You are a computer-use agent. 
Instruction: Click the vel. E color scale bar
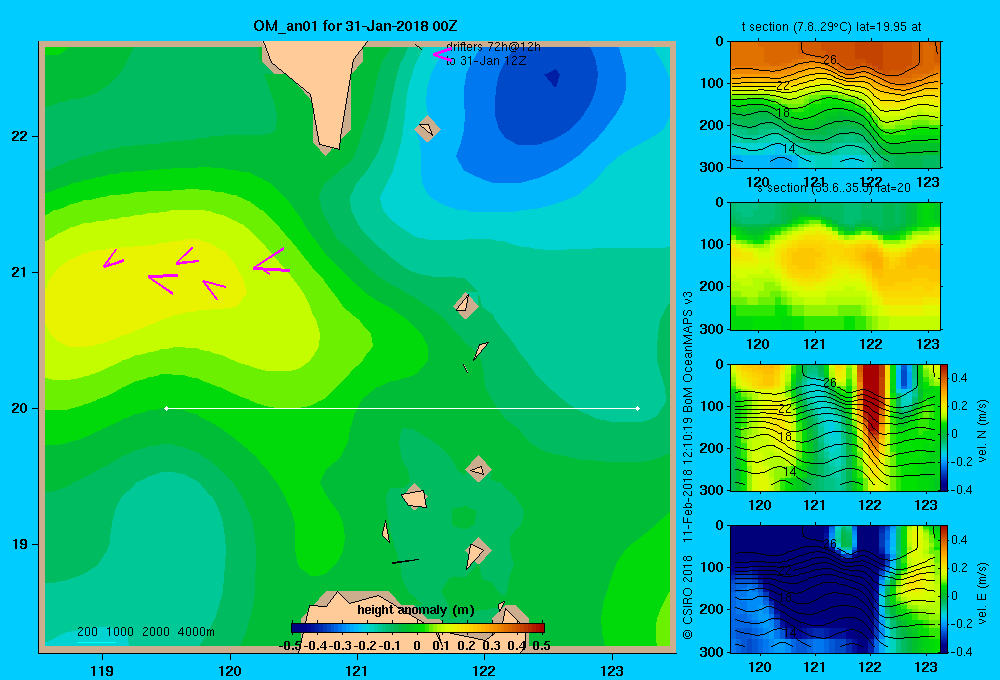[x=945, y=589]
